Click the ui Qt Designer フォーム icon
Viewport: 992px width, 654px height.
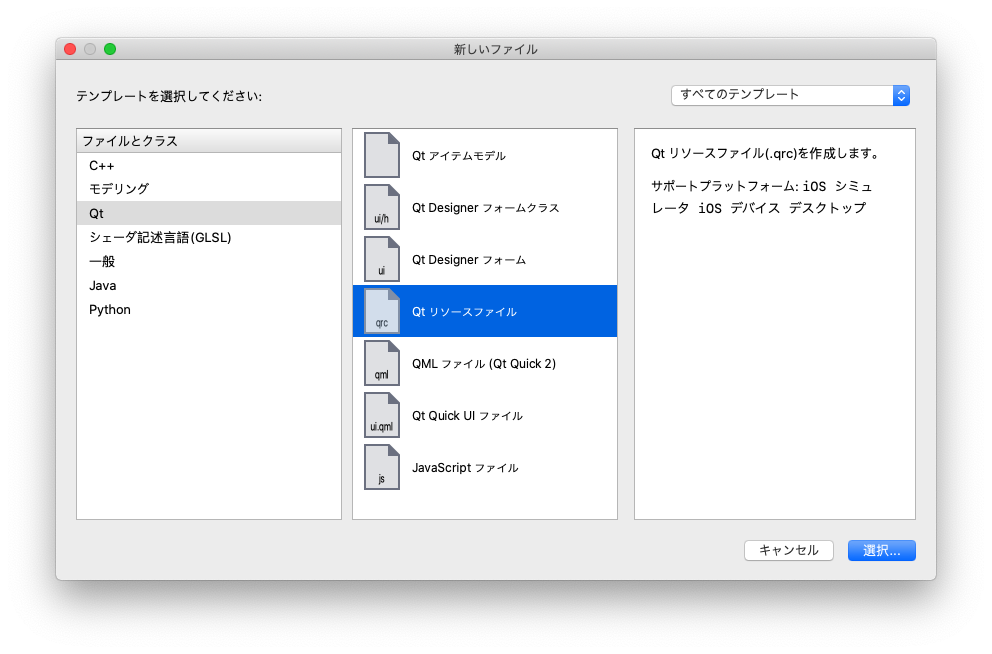(381, 259)
